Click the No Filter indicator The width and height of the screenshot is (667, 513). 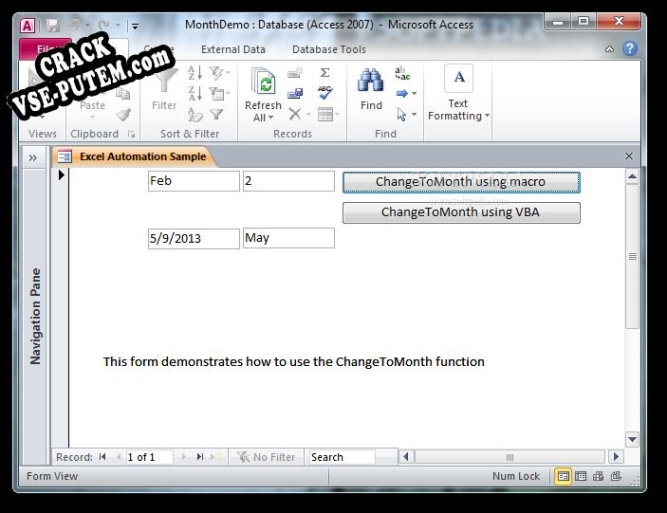266,457
